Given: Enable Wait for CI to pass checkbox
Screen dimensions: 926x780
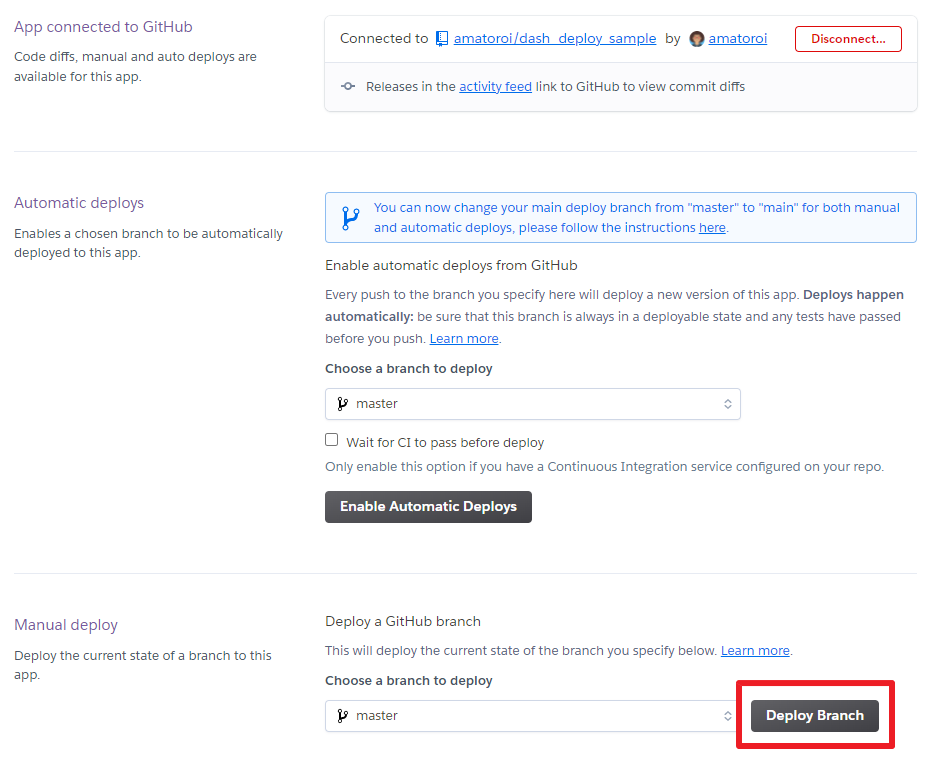Looking at the screenshot, I should [x=331, y=440].
